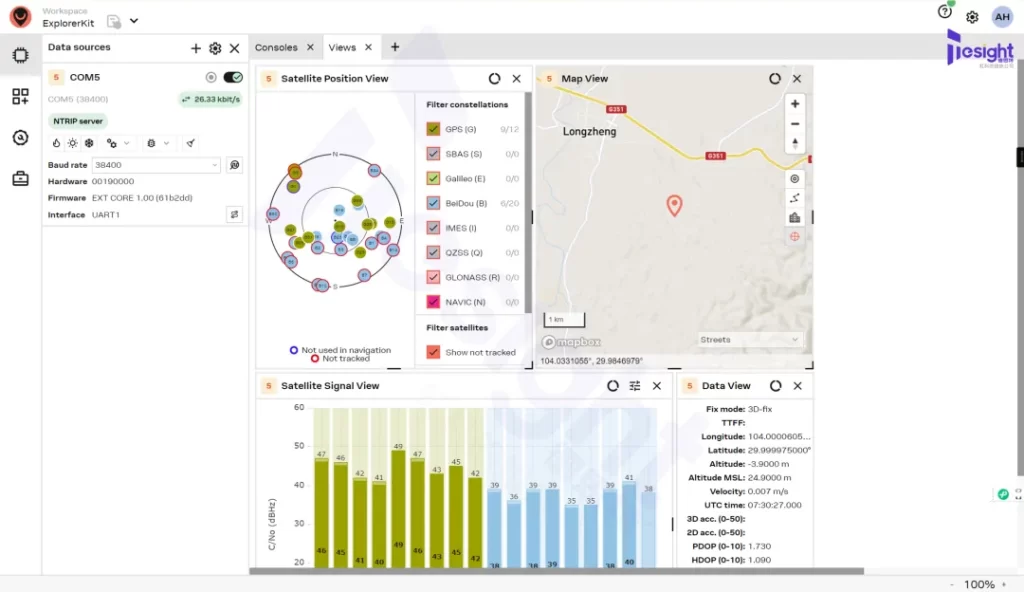Expand the ExplorerKit workspace chevron
1024x592 pixels.
pos(134,21)
